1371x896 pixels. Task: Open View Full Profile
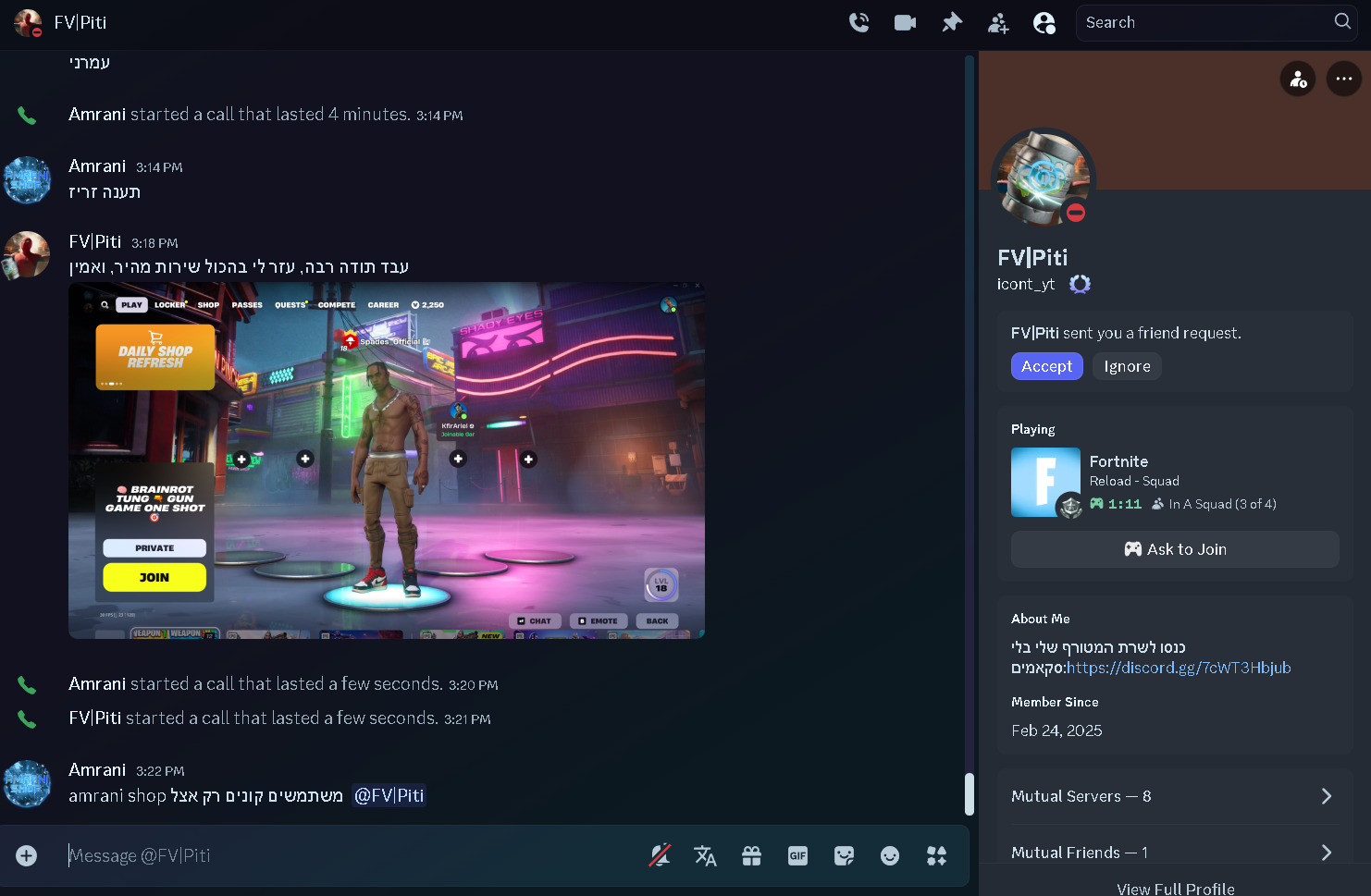pos(1175,889)
